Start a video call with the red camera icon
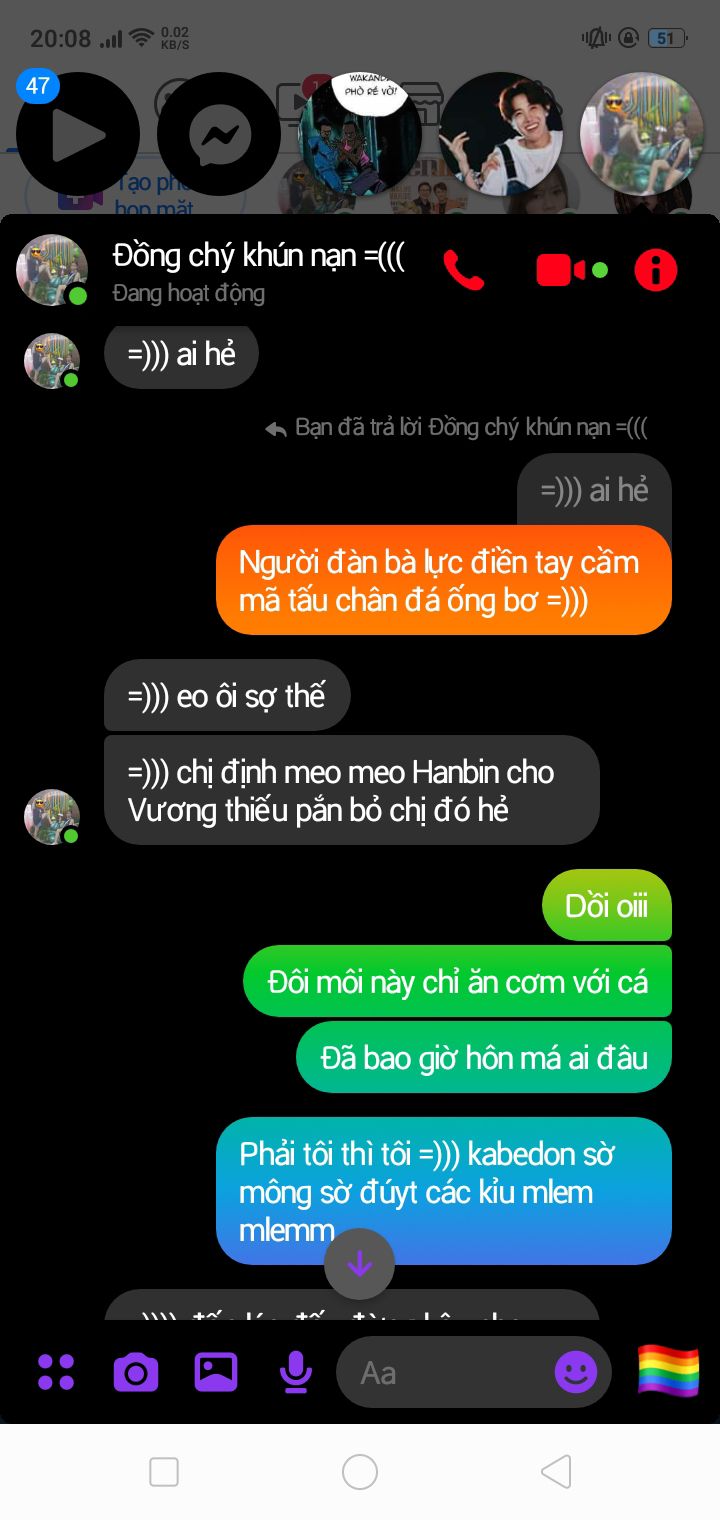Image resolution: width=720 pixels, height=1520 pixels. [x=561, y=270]
